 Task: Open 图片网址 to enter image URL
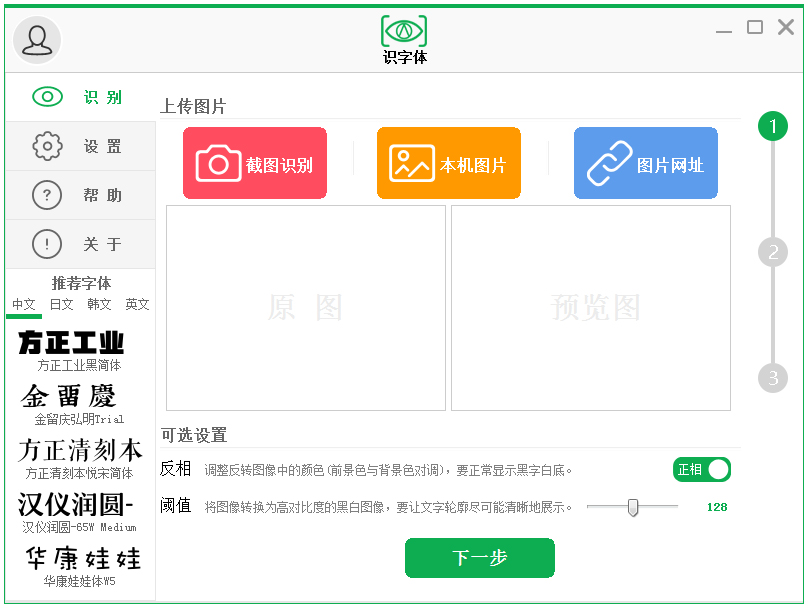click(x=645, y=162)
